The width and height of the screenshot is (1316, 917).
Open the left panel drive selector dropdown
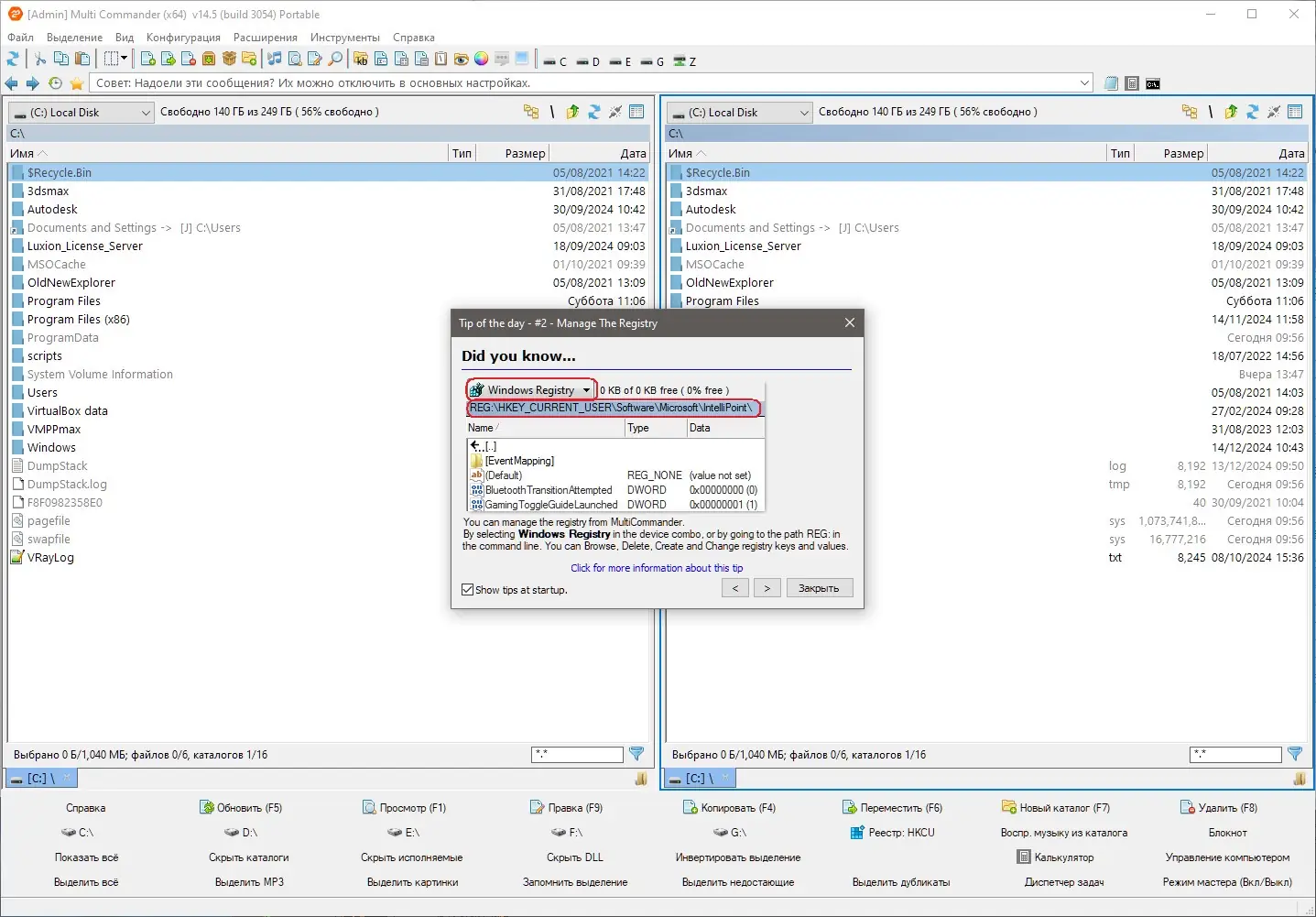pyautogui.click(x=147, y=112)
